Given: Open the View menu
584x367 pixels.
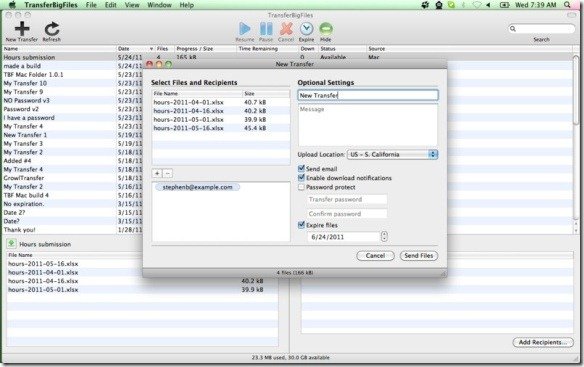Looking at the screenshot, I should 132,5.
